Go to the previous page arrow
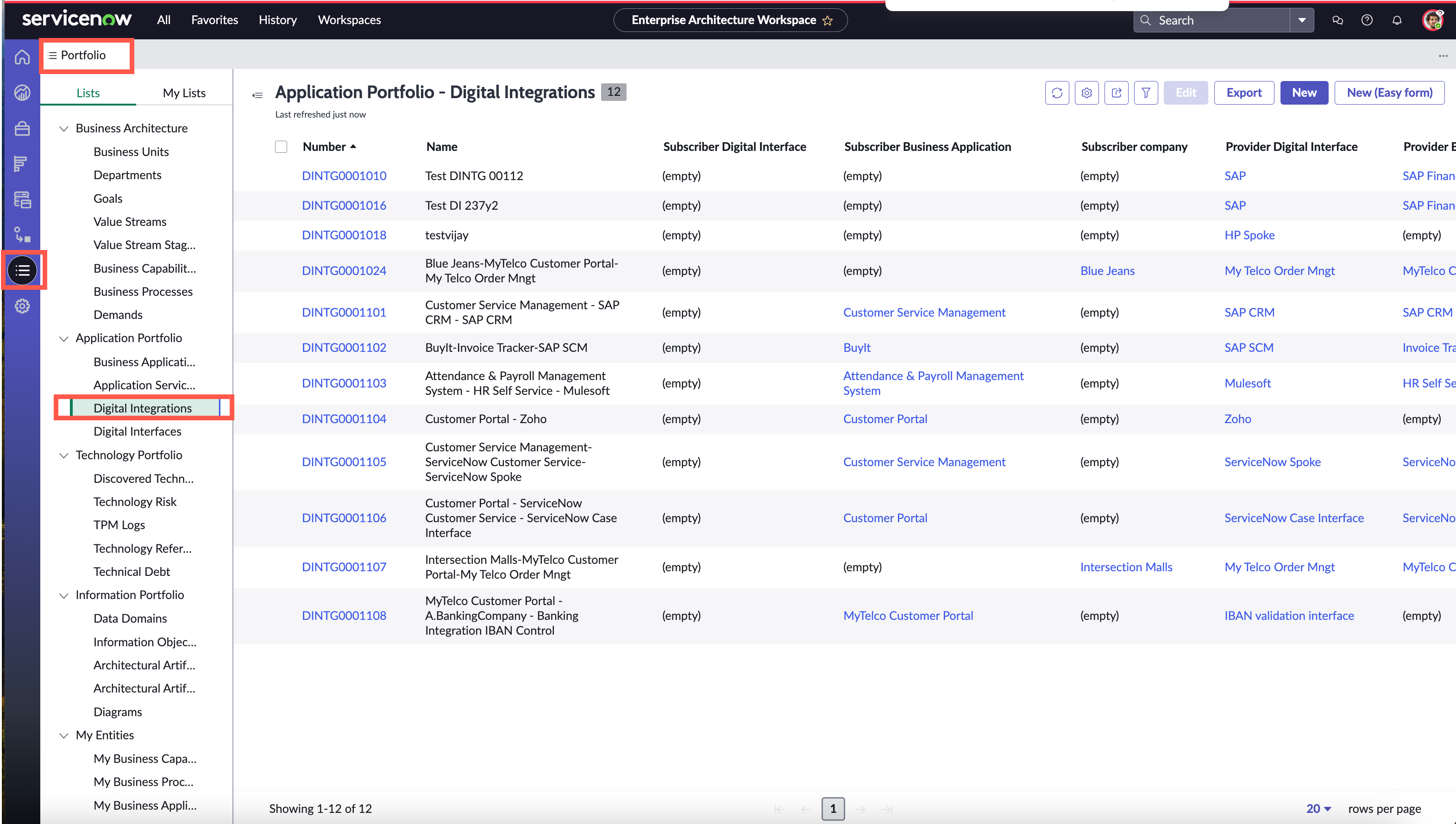This screenshot has width=1456, height=824. (x=807, y=809)
